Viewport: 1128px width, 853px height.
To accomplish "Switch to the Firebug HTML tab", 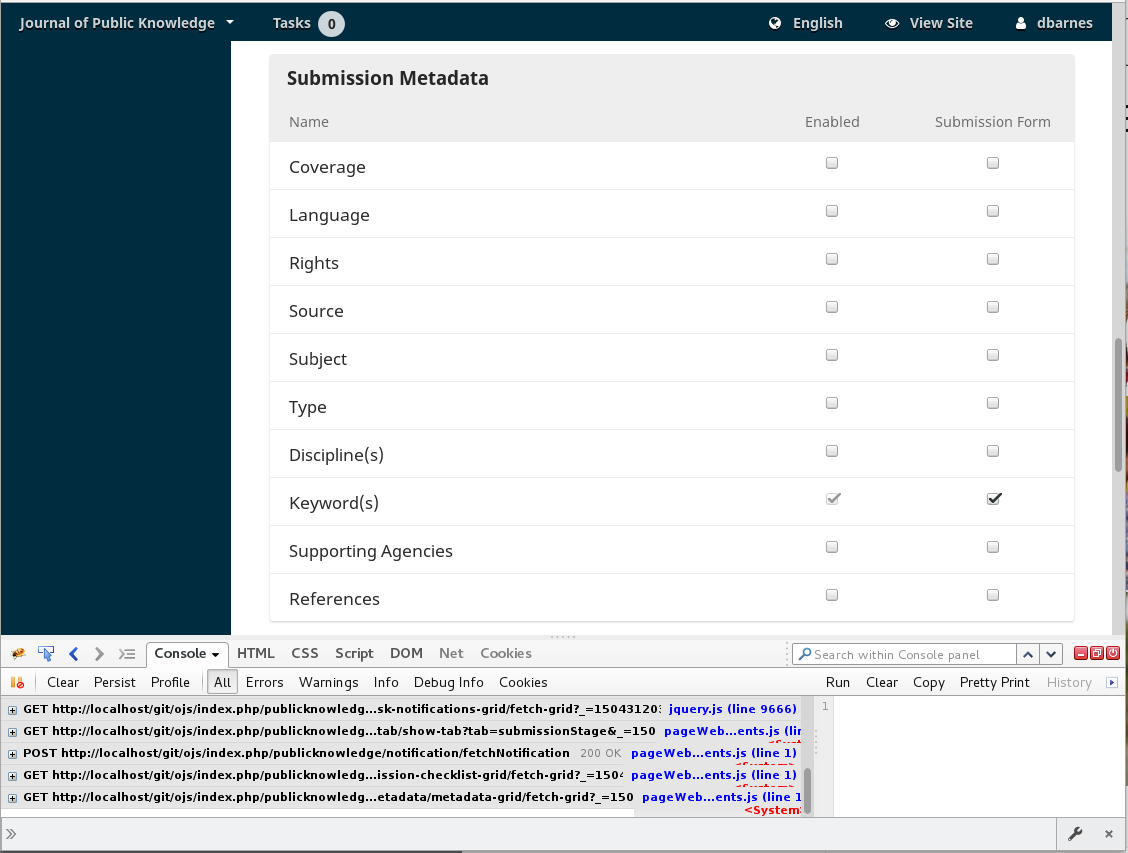I will [x=256, y=654].
